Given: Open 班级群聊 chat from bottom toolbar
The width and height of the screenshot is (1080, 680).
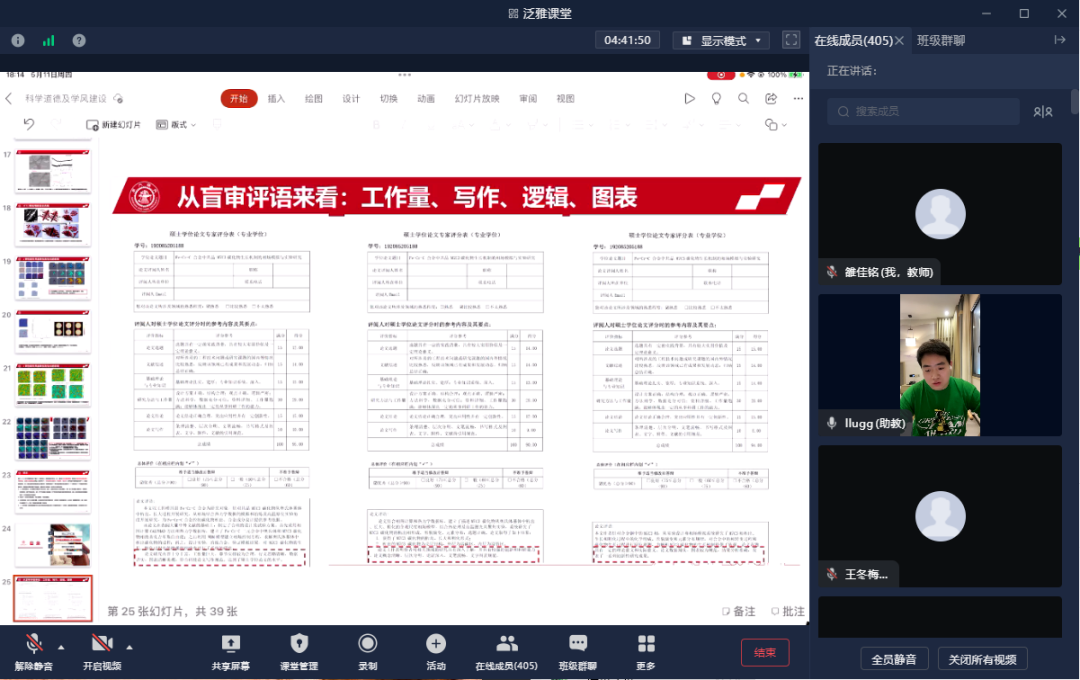Looking at the screenshot, I should point(577,644).
